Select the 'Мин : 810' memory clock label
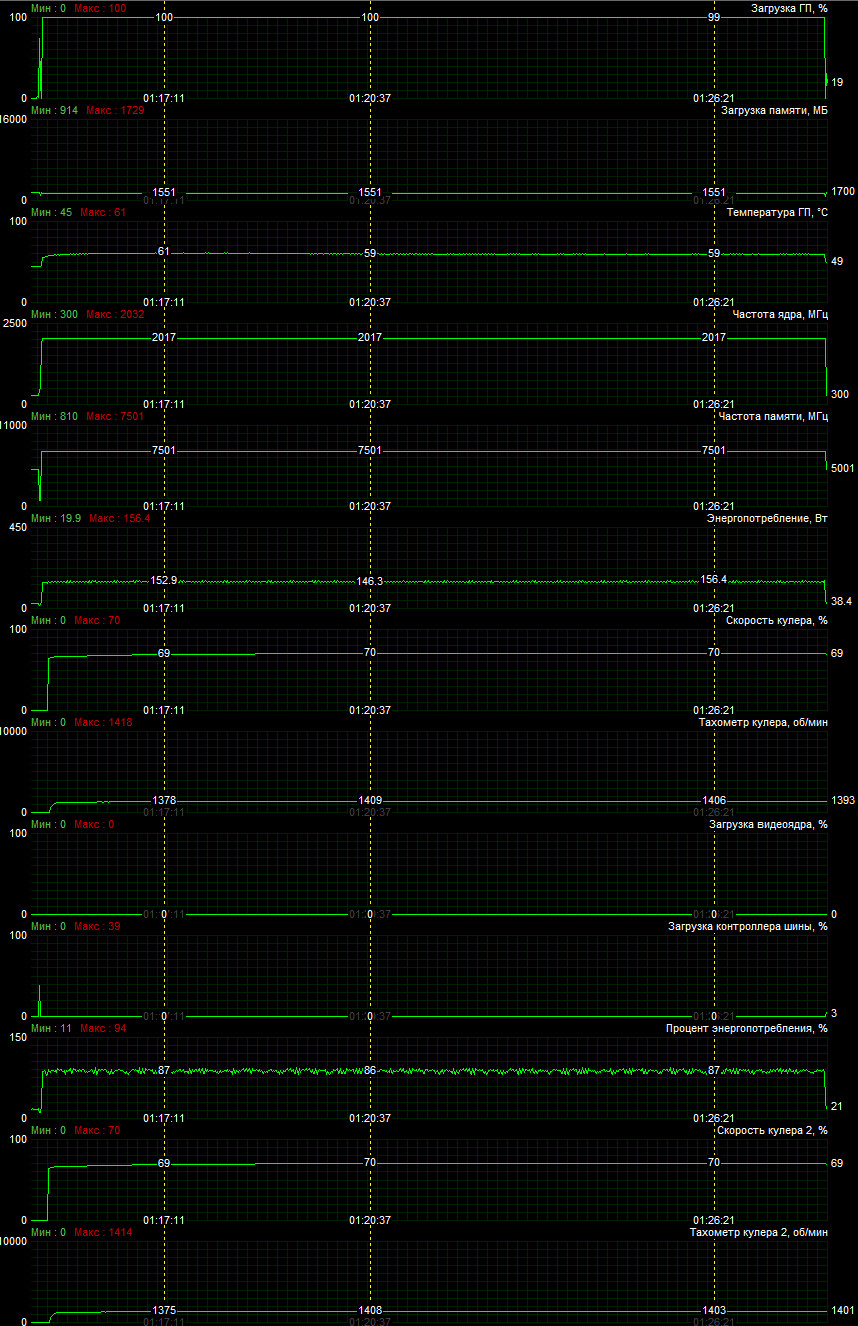The height and width of the screenshot is (1326, 858). (55, 416)
